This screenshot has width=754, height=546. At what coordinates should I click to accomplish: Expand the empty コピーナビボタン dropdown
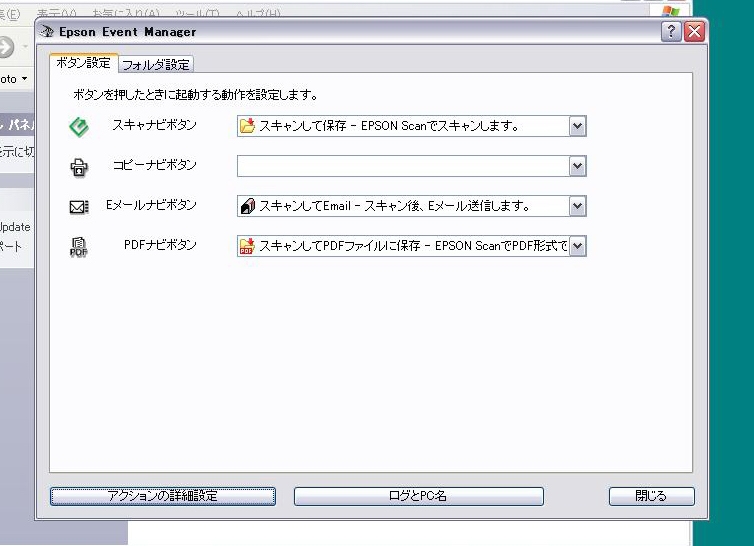pos(578,166)
